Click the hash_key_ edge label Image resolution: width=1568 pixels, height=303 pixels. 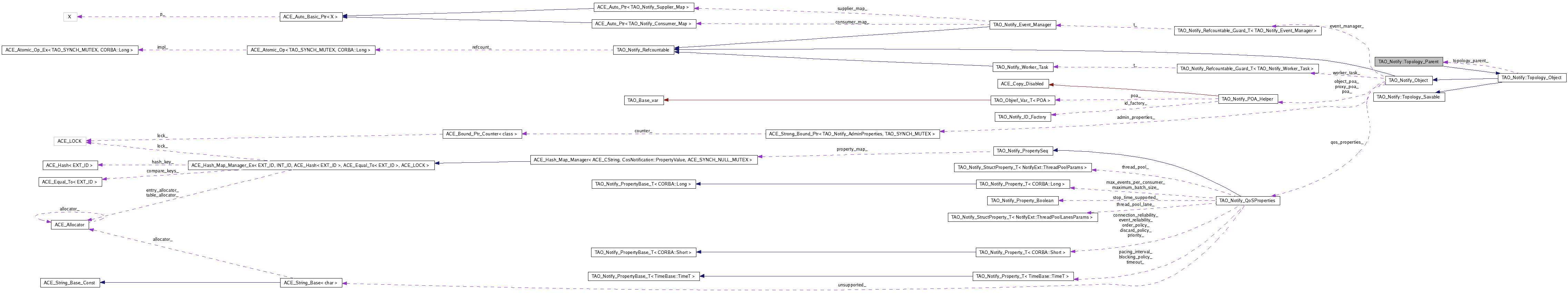pyautogui.click(x=162, y=162)
